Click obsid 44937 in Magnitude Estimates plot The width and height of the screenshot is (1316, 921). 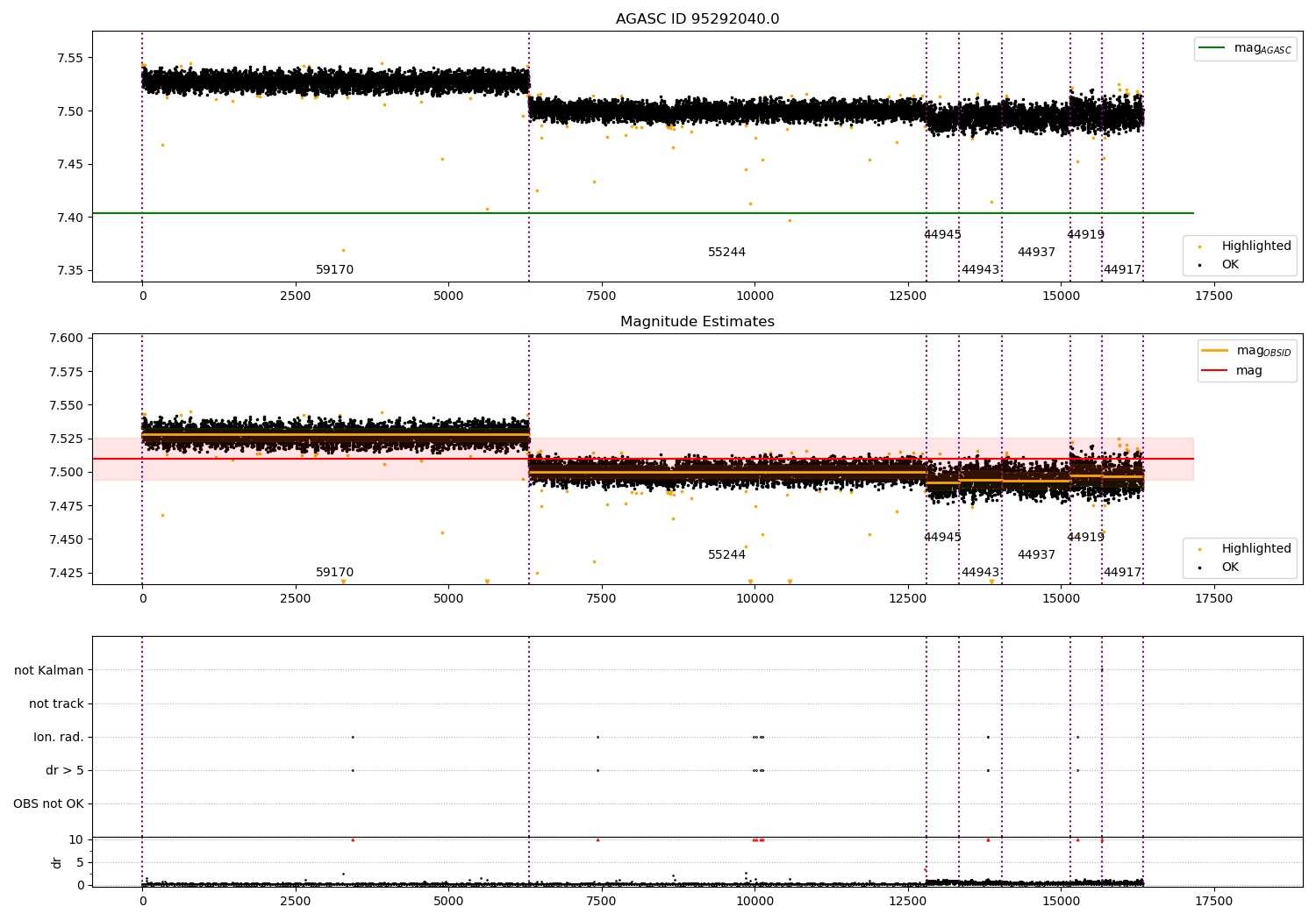click(x=1037, y=554)
